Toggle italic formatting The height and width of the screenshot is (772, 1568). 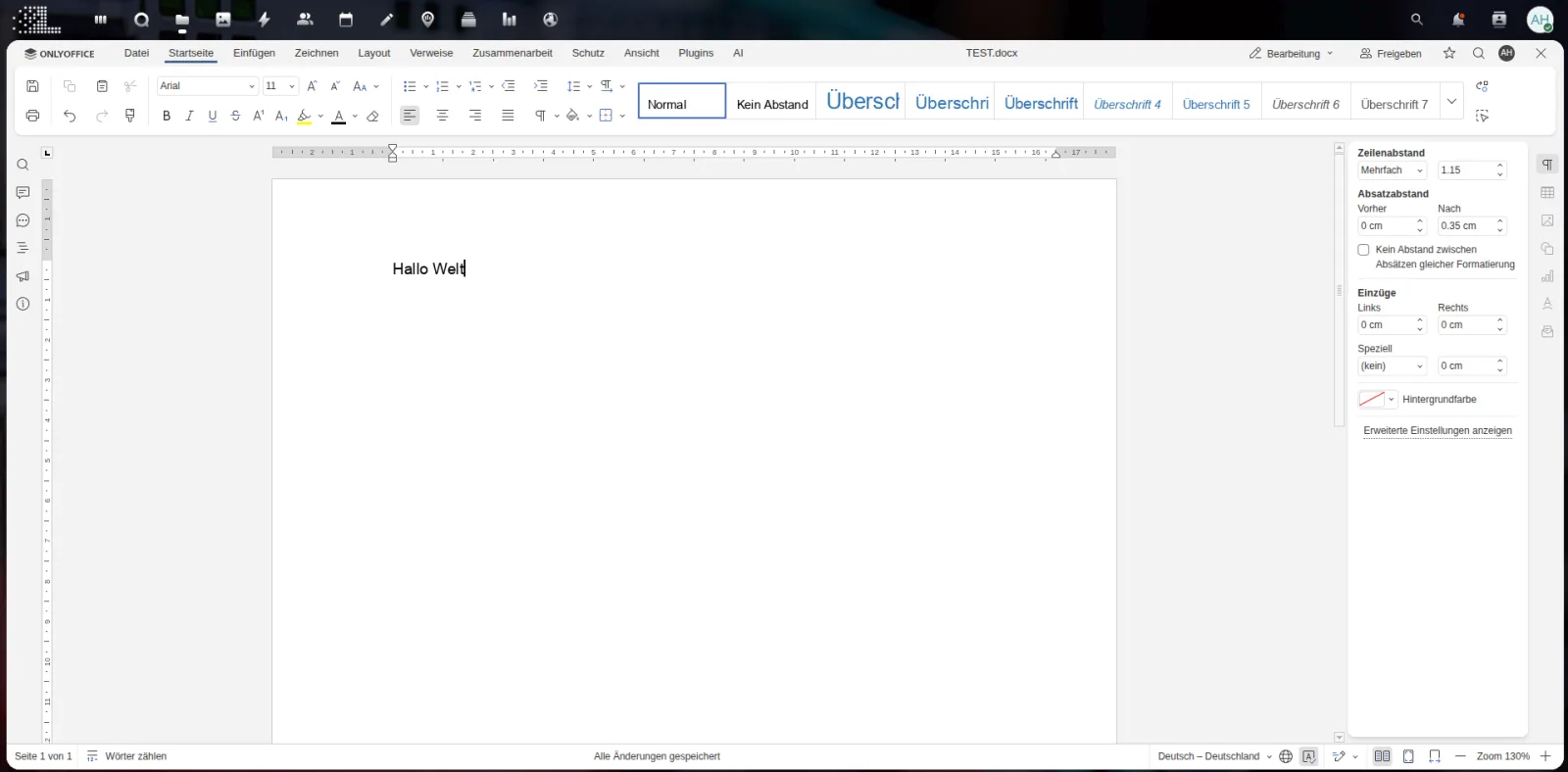tap(189, 116)
